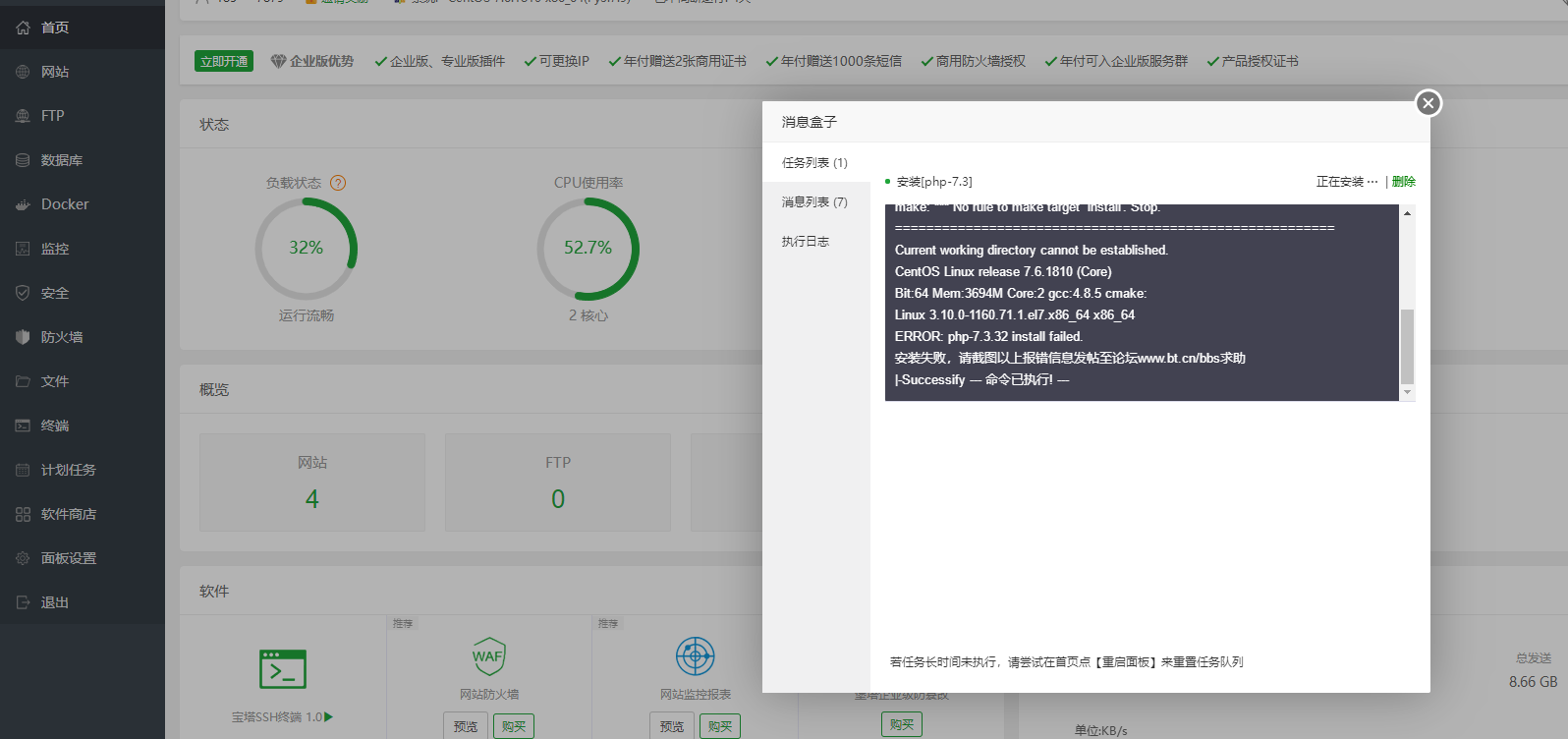The width and height of the screenshot is (1568, 739).
Task: Click the ERROR php-7.3.32 install failed line
Action: [x=988, y=336]
